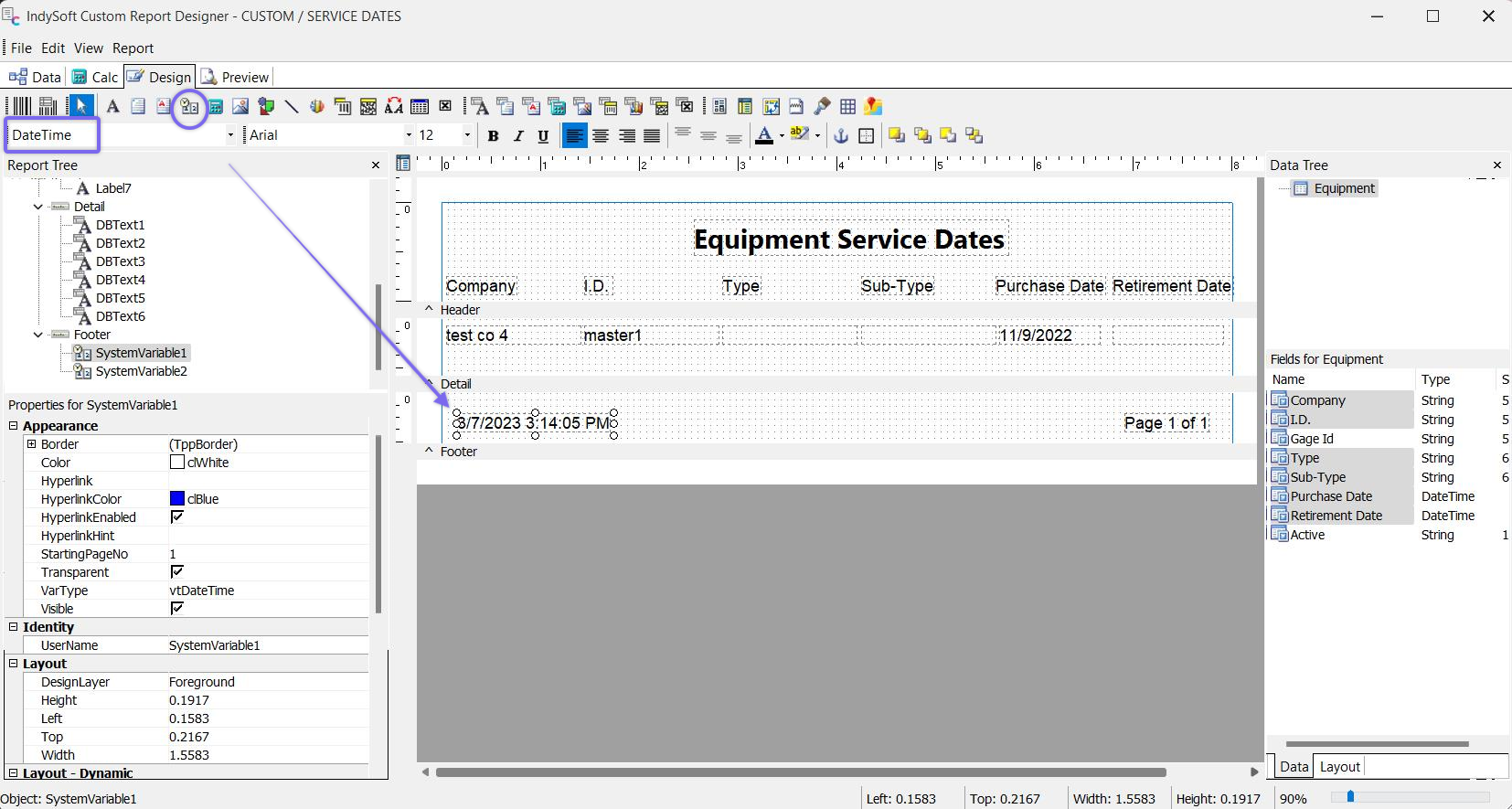Image resolution: width=1512 pixels, height=809 pixels.
Task: Open the font size dropdown
Action: tap(466, 135)
